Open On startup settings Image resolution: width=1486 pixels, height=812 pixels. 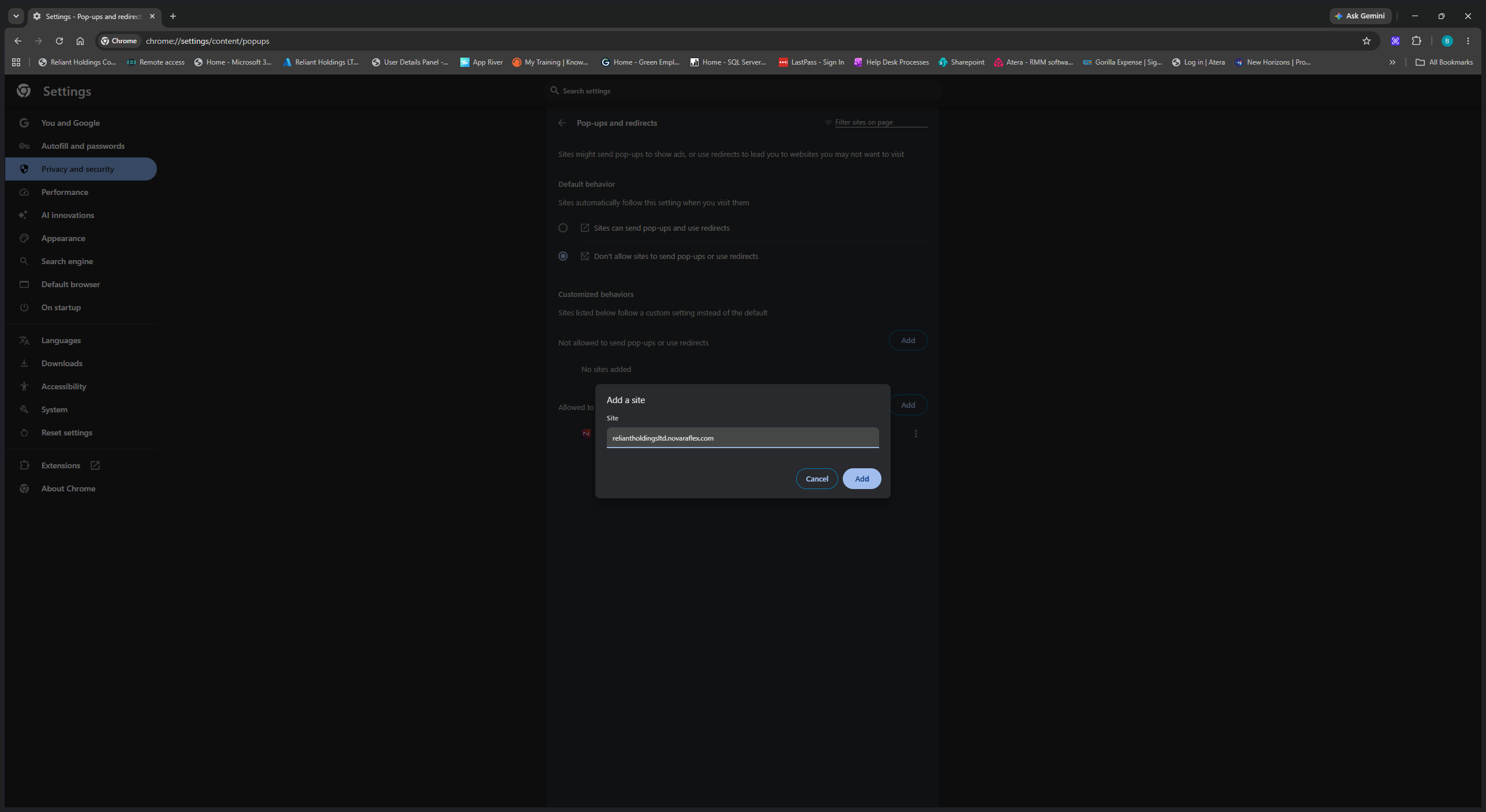81,307
